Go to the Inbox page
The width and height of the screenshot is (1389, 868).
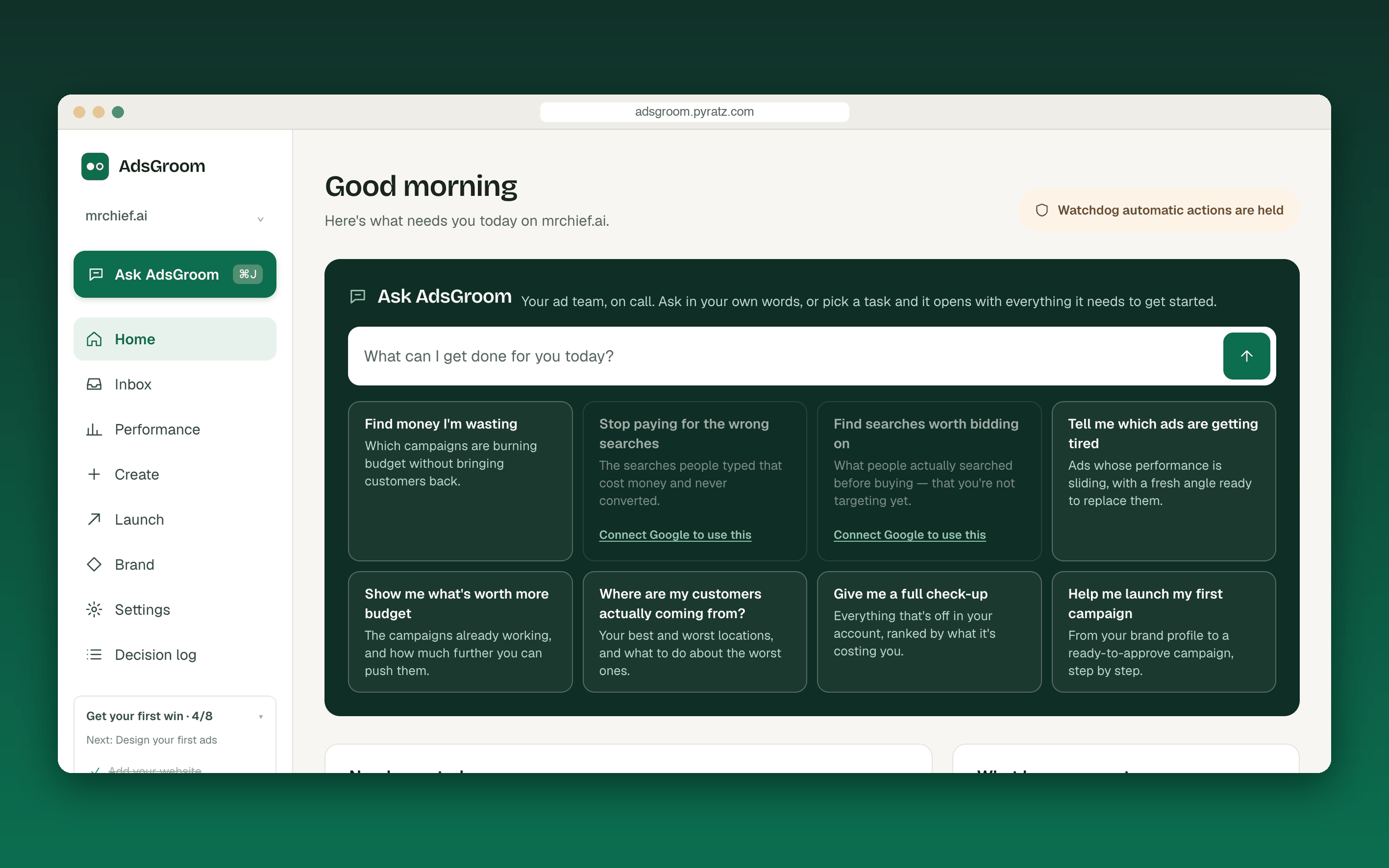tap(175, 384)
